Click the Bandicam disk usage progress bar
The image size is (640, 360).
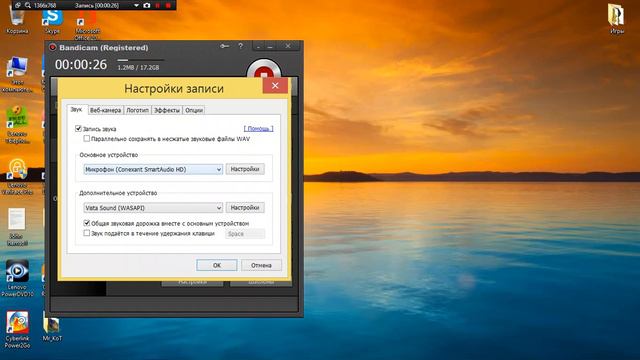tap(140, 60)
